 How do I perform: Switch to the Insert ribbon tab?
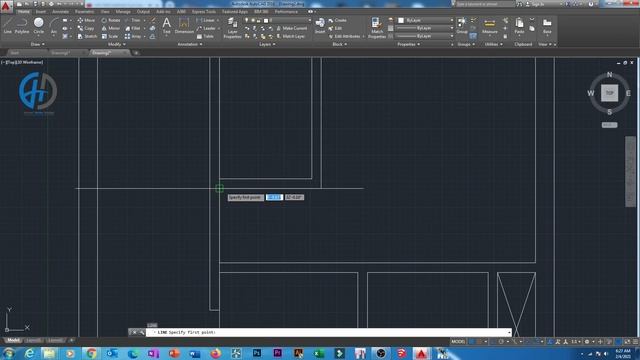(41, 11)
